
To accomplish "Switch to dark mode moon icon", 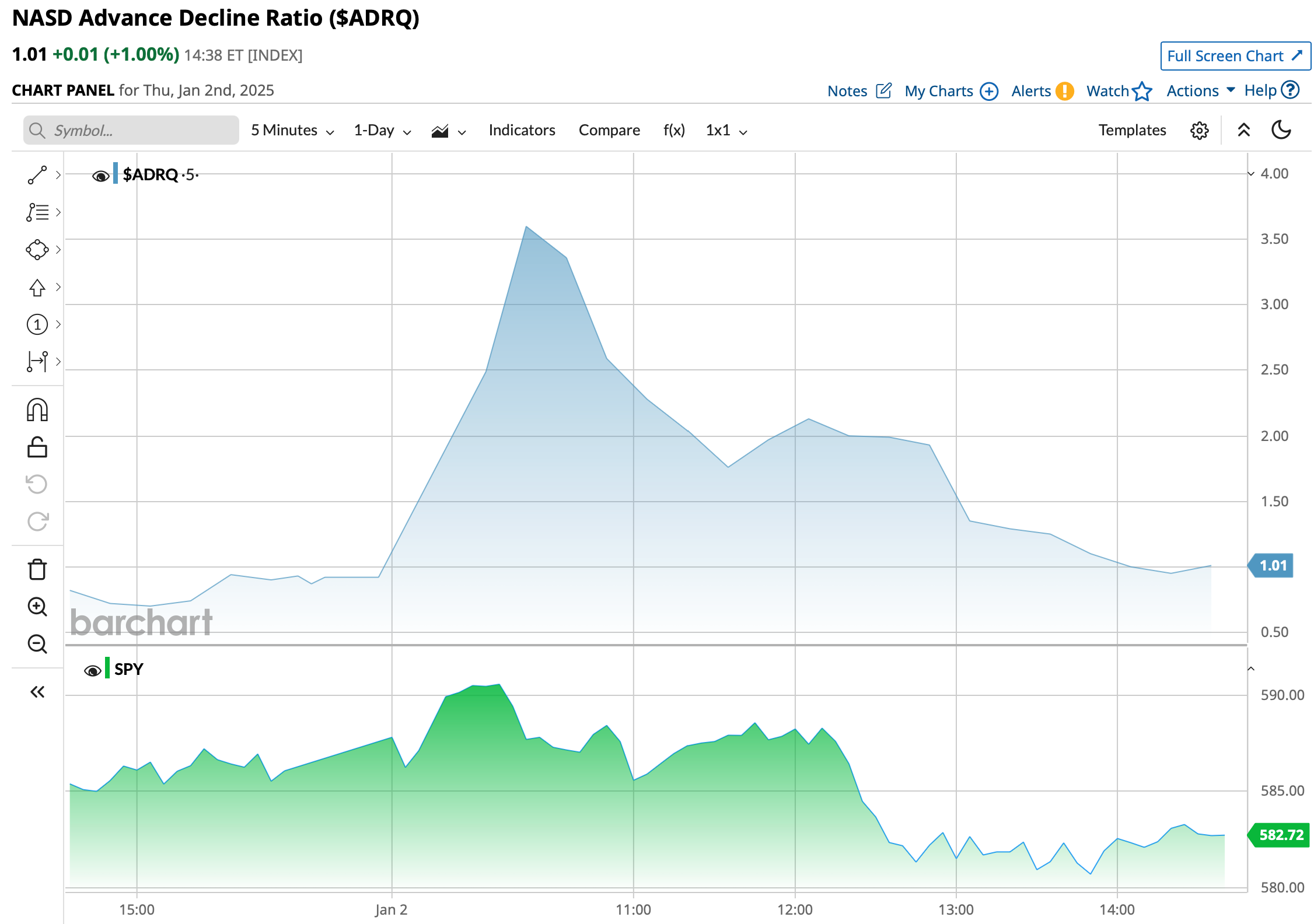I will pos(1281,130).
